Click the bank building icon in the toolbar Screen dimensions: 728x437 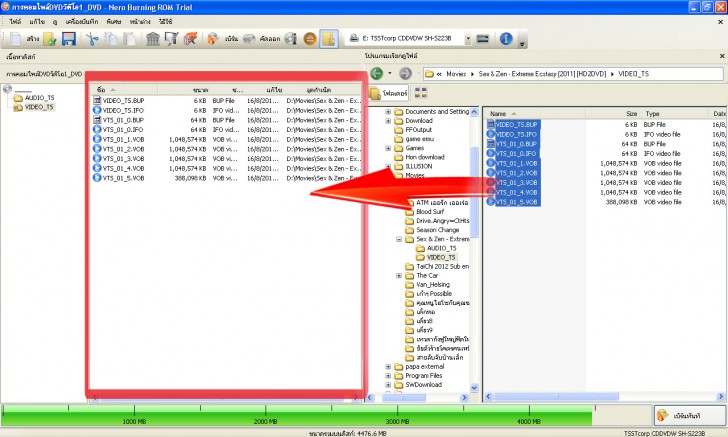(153, 39)
